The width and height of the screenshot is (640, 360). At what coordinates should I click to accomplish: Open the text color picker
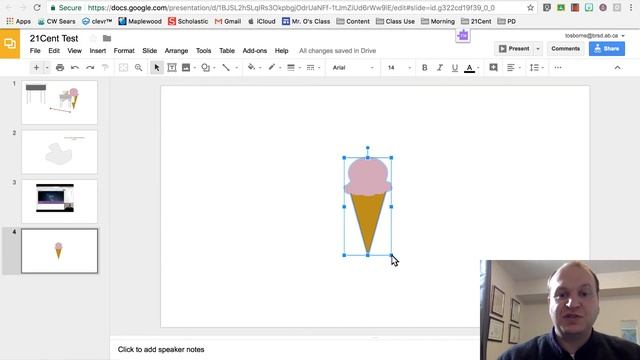point(469,68)
